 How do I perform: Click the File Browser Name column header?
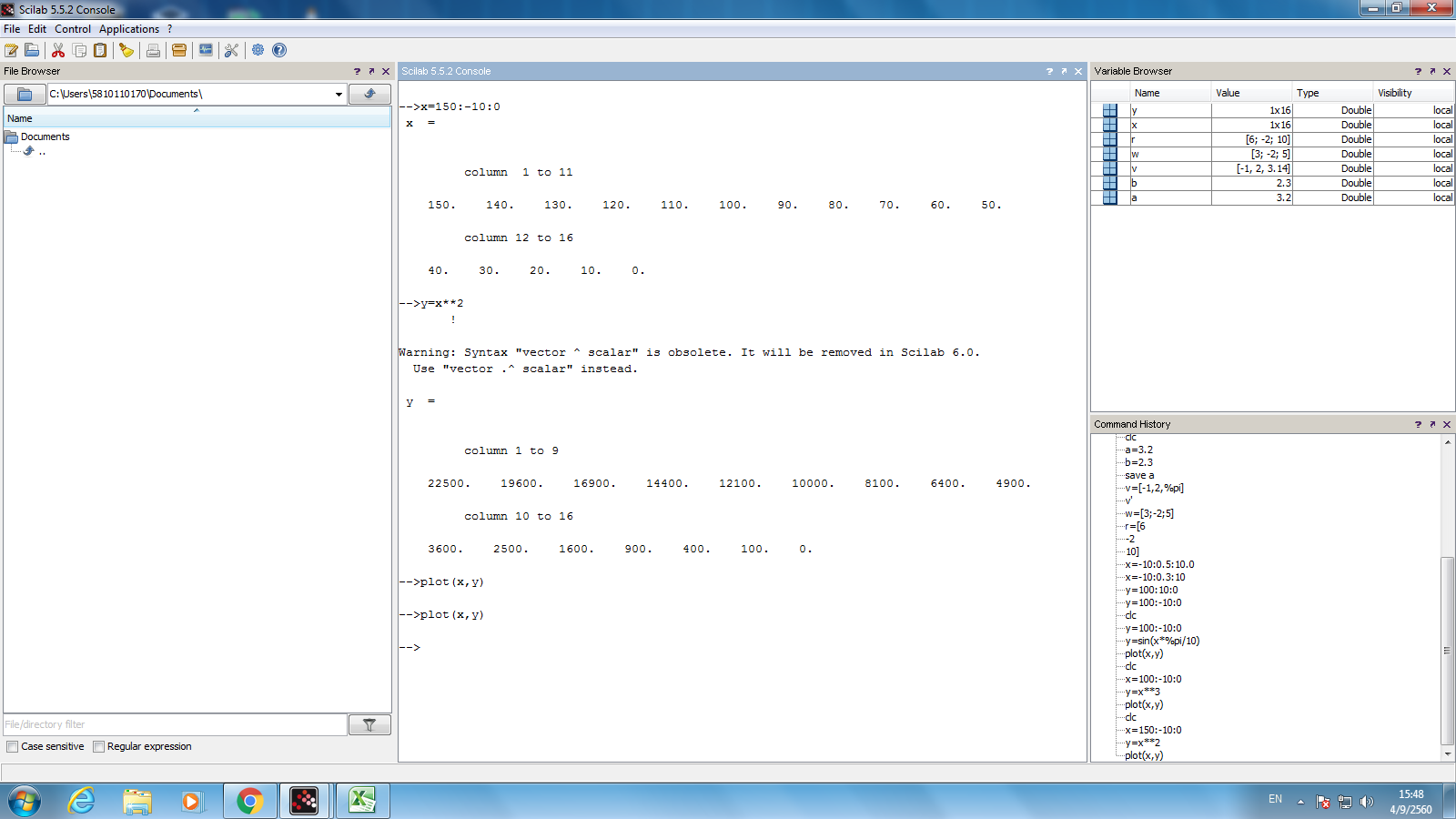(197, 118)
